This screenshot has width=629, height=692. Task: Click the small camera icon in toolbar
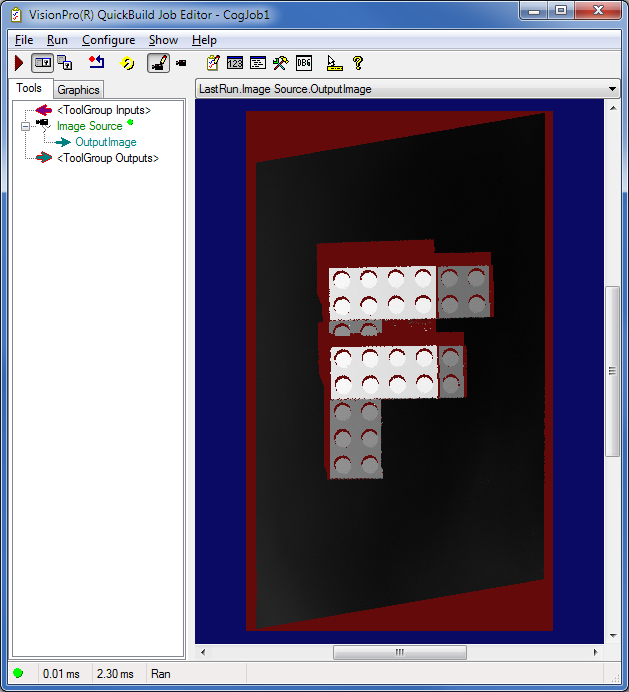coord(181,63)
